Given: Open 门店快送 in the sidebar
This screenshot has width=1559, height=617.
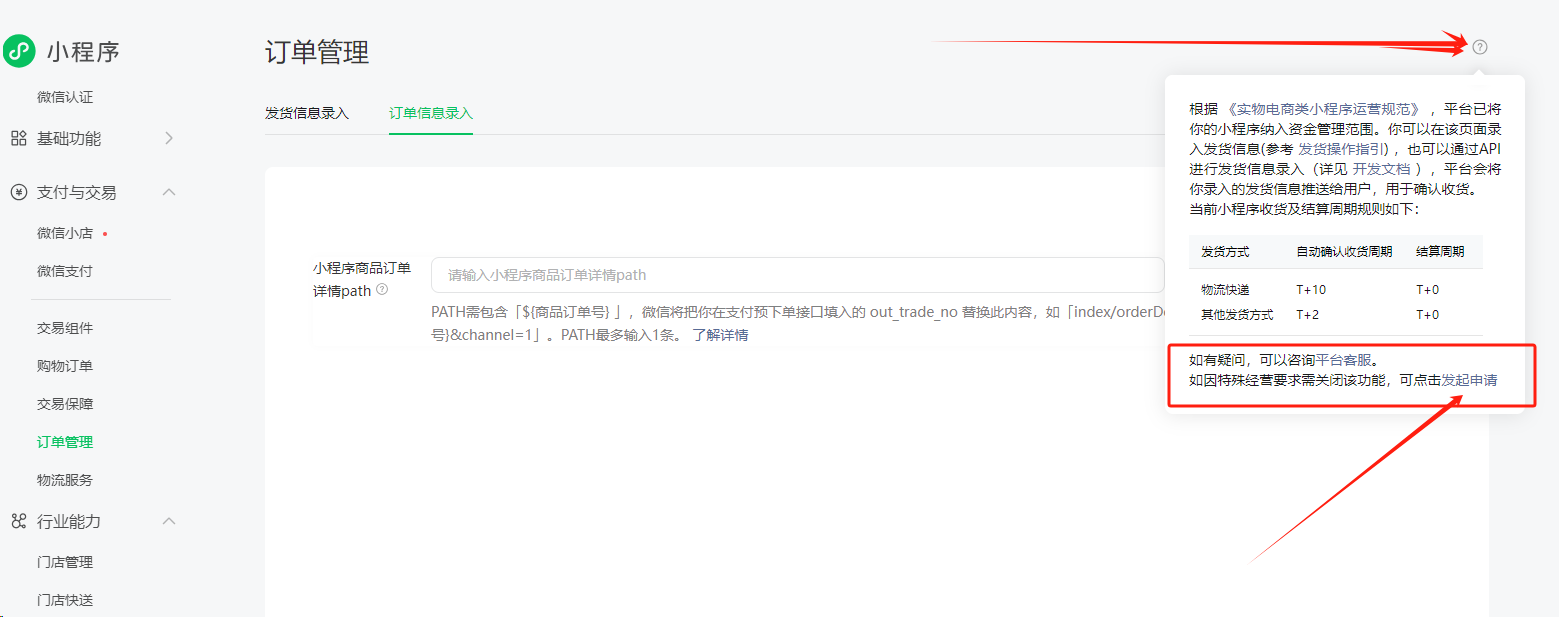Looking at the screenshot, I should [x=65, y=600].
